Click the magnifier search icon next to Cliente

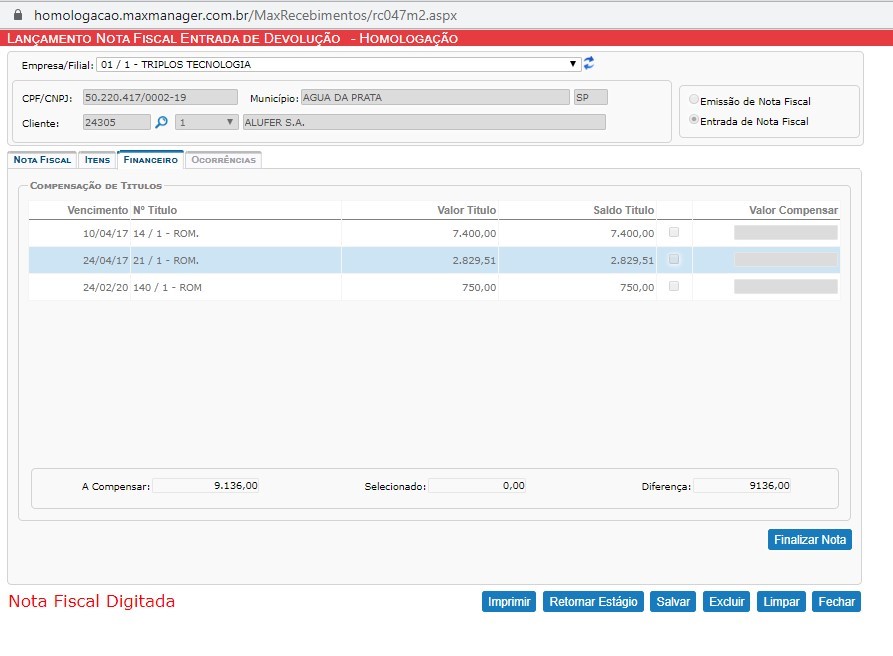[162, 122]
